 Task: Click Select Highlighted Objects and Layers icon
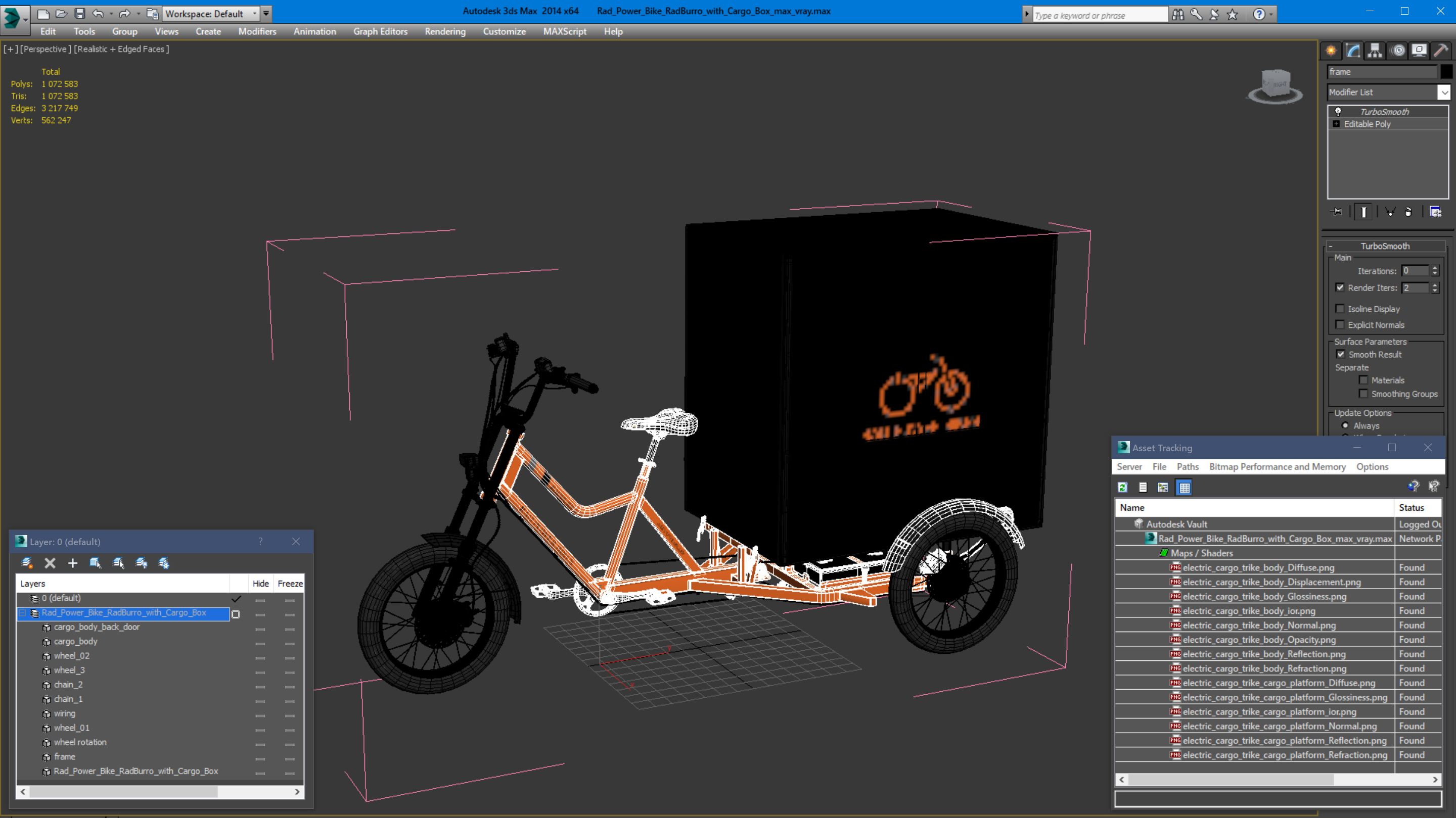[x=95, y=563]
